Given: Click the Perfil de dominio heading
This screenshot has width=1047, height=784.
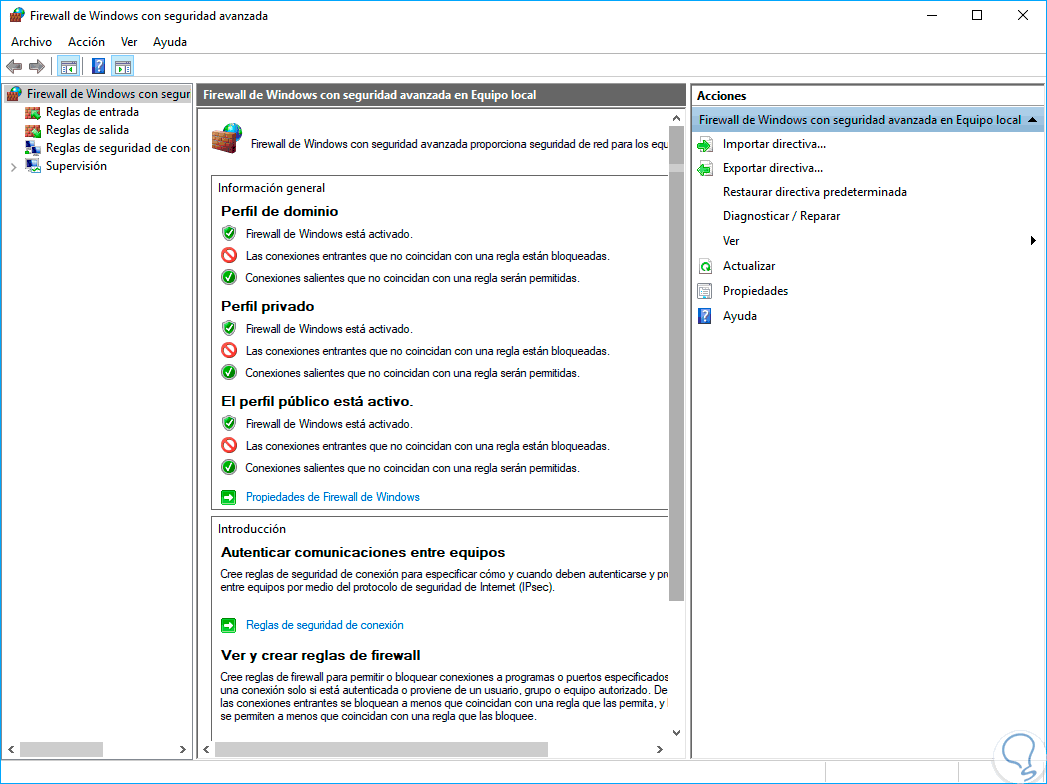Looking at the screenshot, I should pyautogui.click(x=279, y=212).
